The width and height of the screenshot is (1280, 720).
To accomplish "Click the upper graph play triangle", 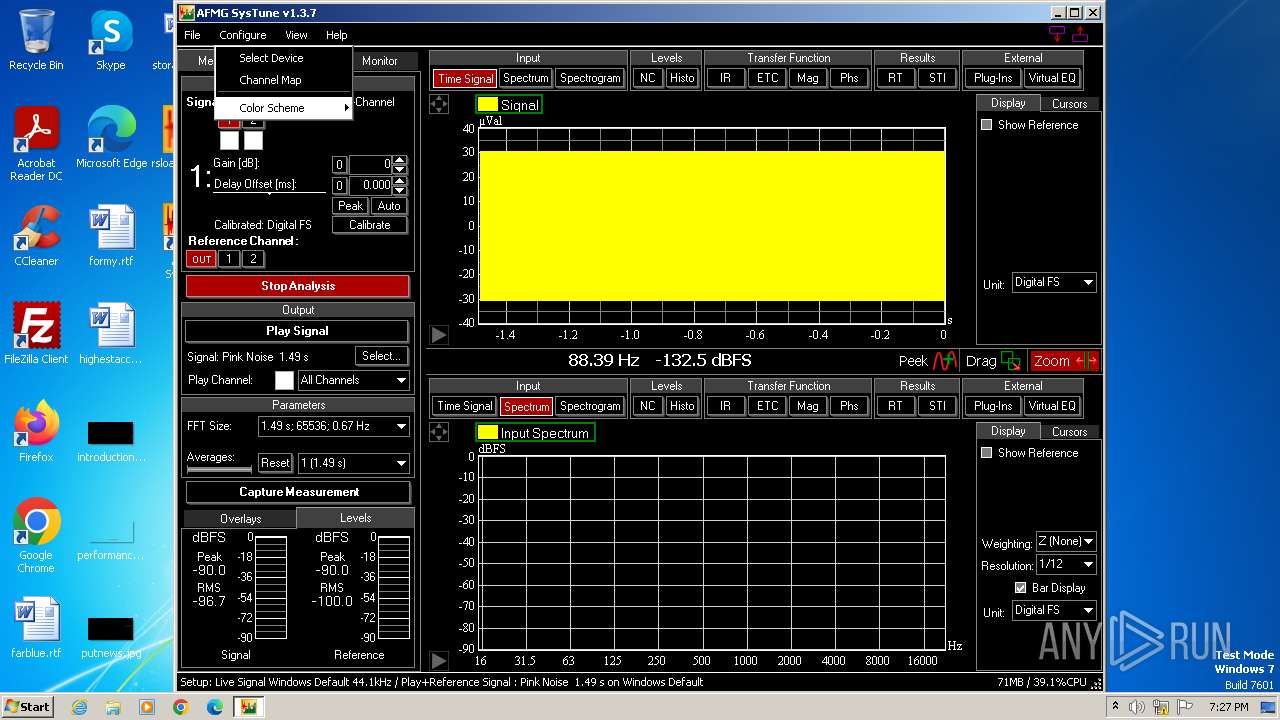I will pyautogui.click(x=439, y=335).
